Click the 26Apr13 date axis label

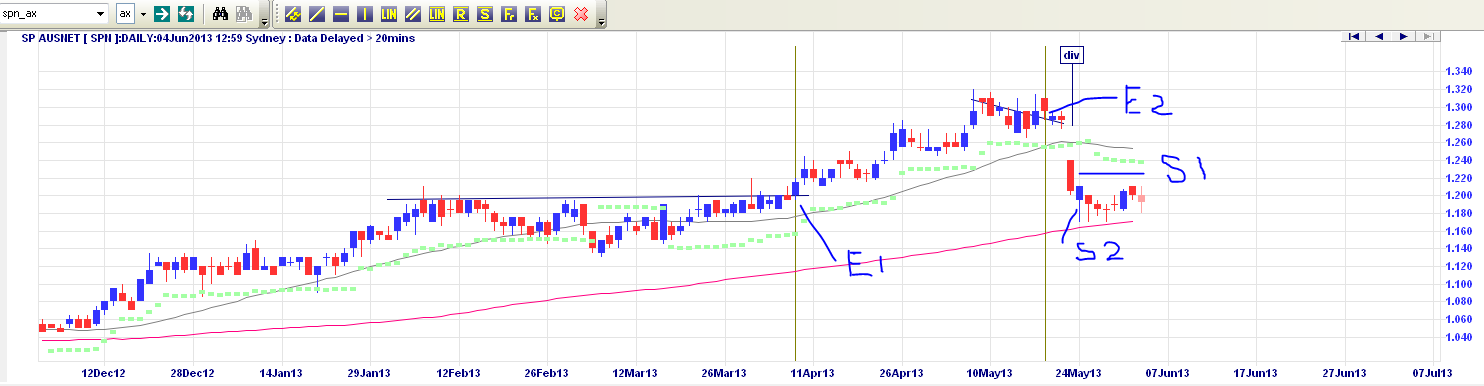[x=901, y=374]
